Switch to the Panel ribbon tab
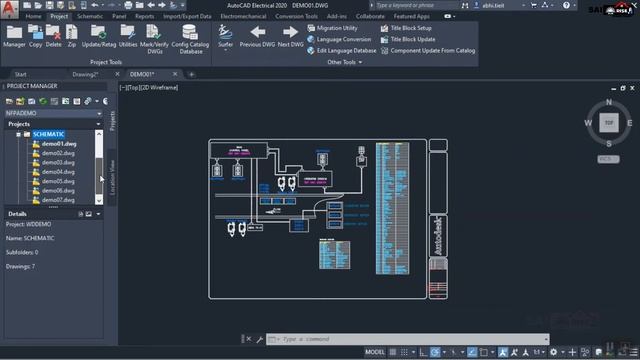The width and height of the screenshot is (640, 360). tap(119, 16)
